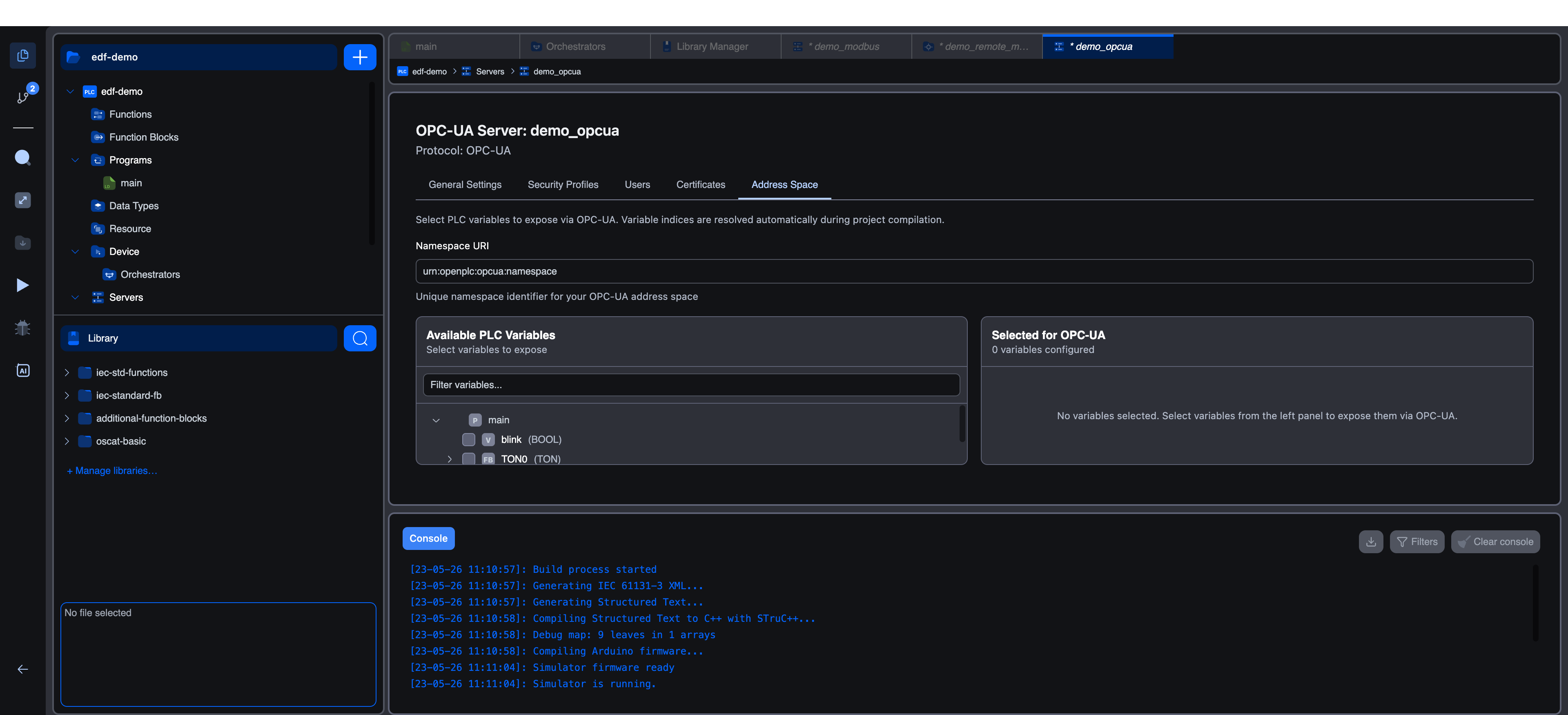
Task: Click the Library search button
Action: tap(360, 338)
